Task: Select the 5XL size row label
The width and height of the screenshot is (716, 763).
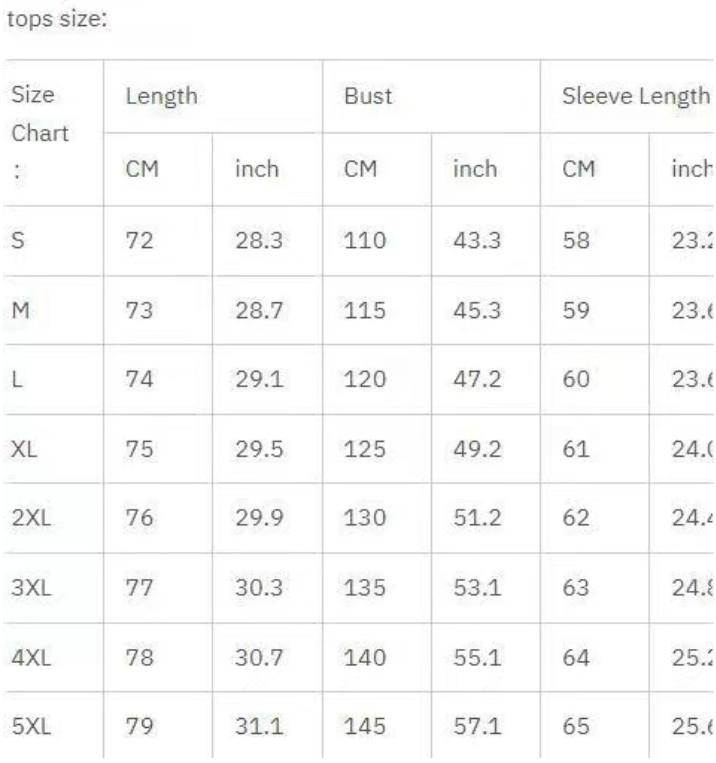Action: pos(30,727)
